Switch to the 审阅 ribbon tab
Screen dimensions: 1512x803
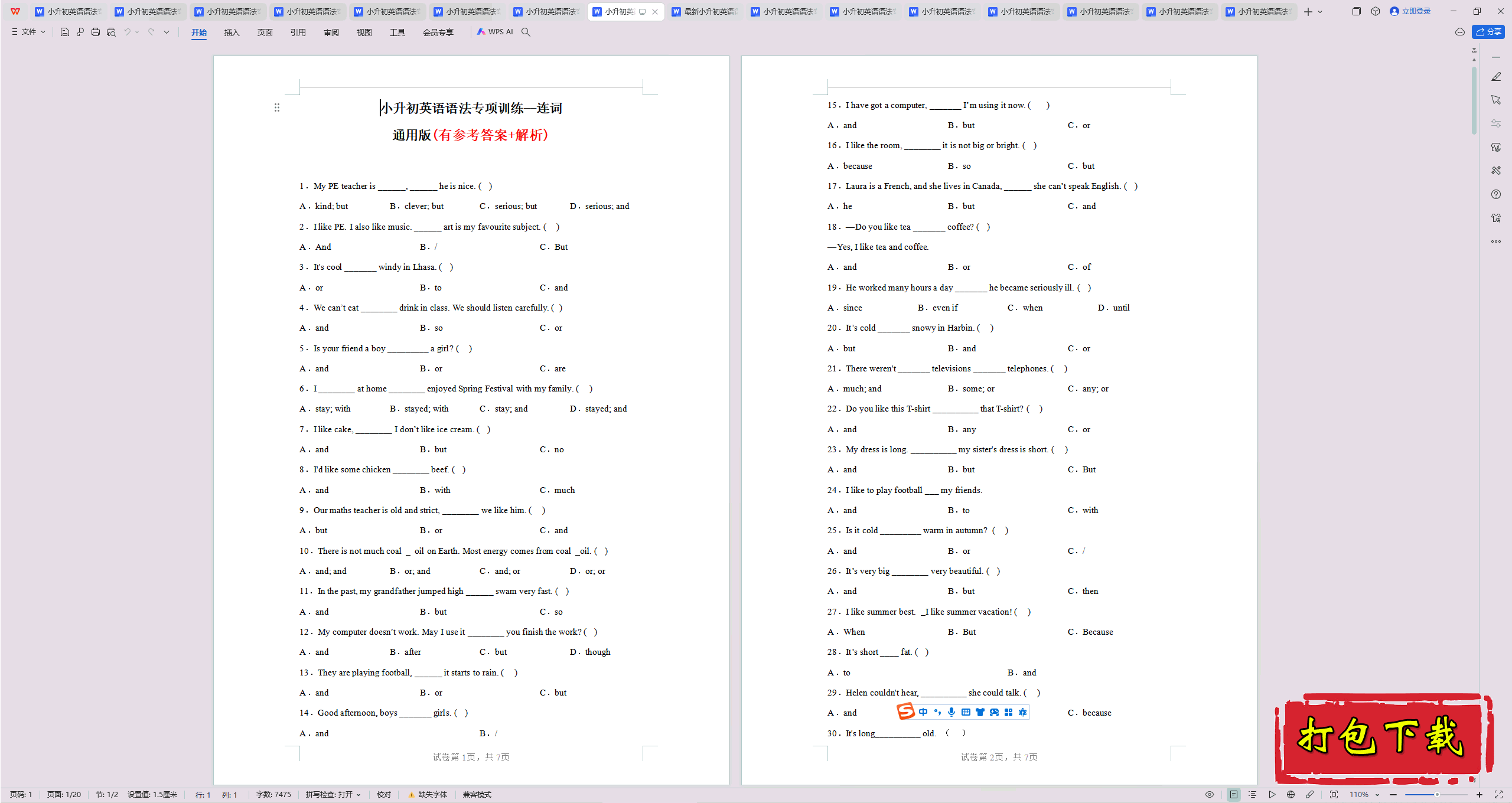click(x=331, y=32)
